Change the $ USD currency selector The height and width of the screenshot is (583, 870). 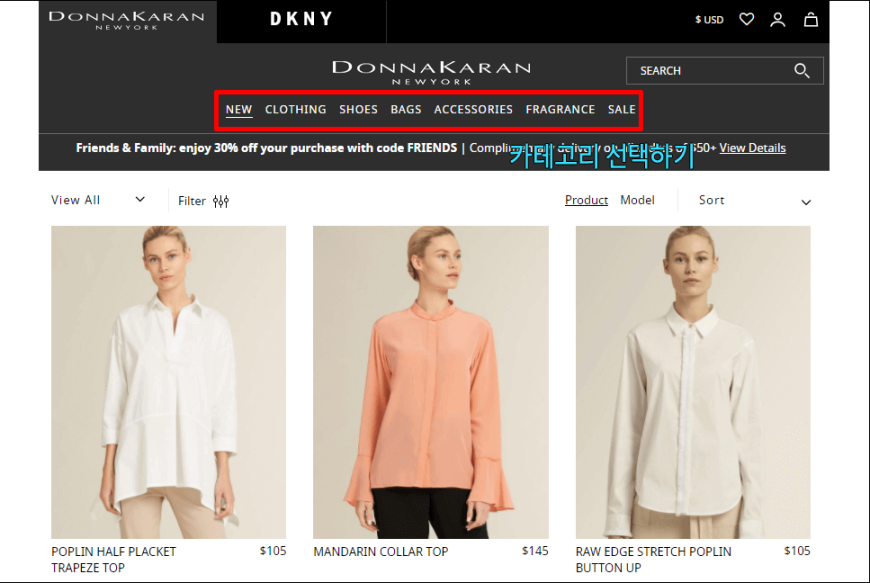(709, 20)
